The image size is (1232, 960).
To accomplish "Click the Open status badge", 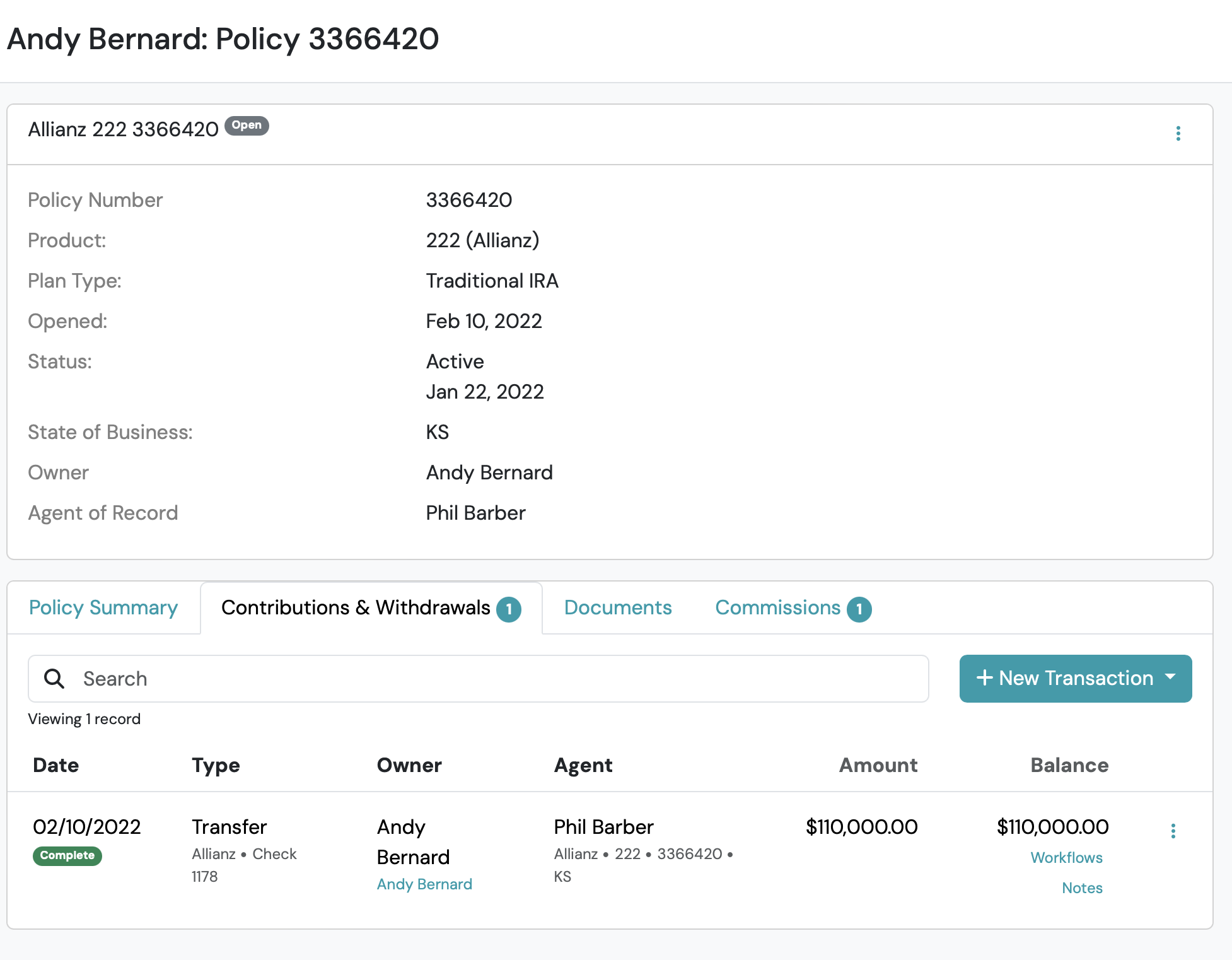I will click(x=247, y=126).
